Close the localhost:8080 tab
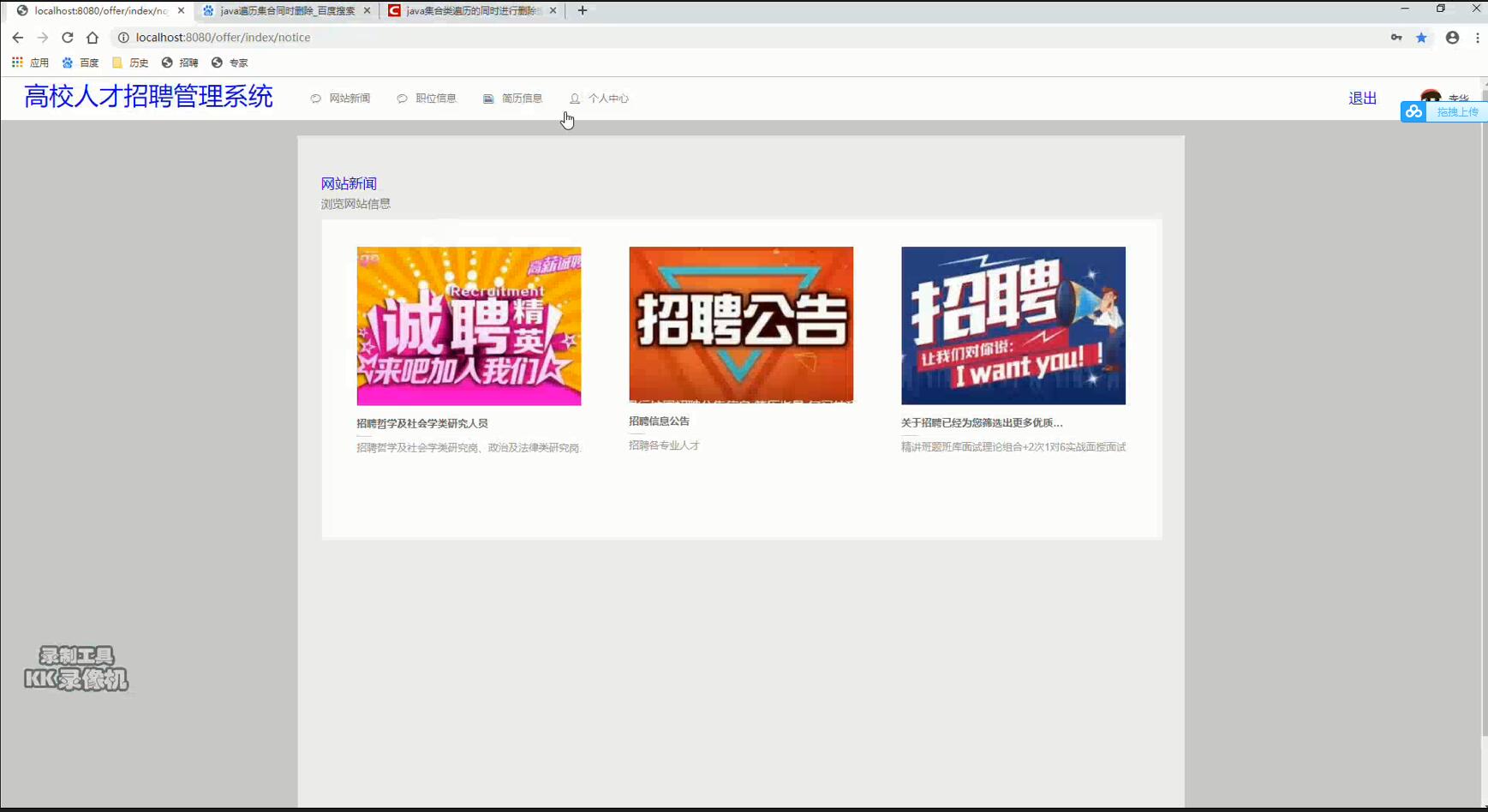This screenshot has width=1488, height=812. click(181, 10)
